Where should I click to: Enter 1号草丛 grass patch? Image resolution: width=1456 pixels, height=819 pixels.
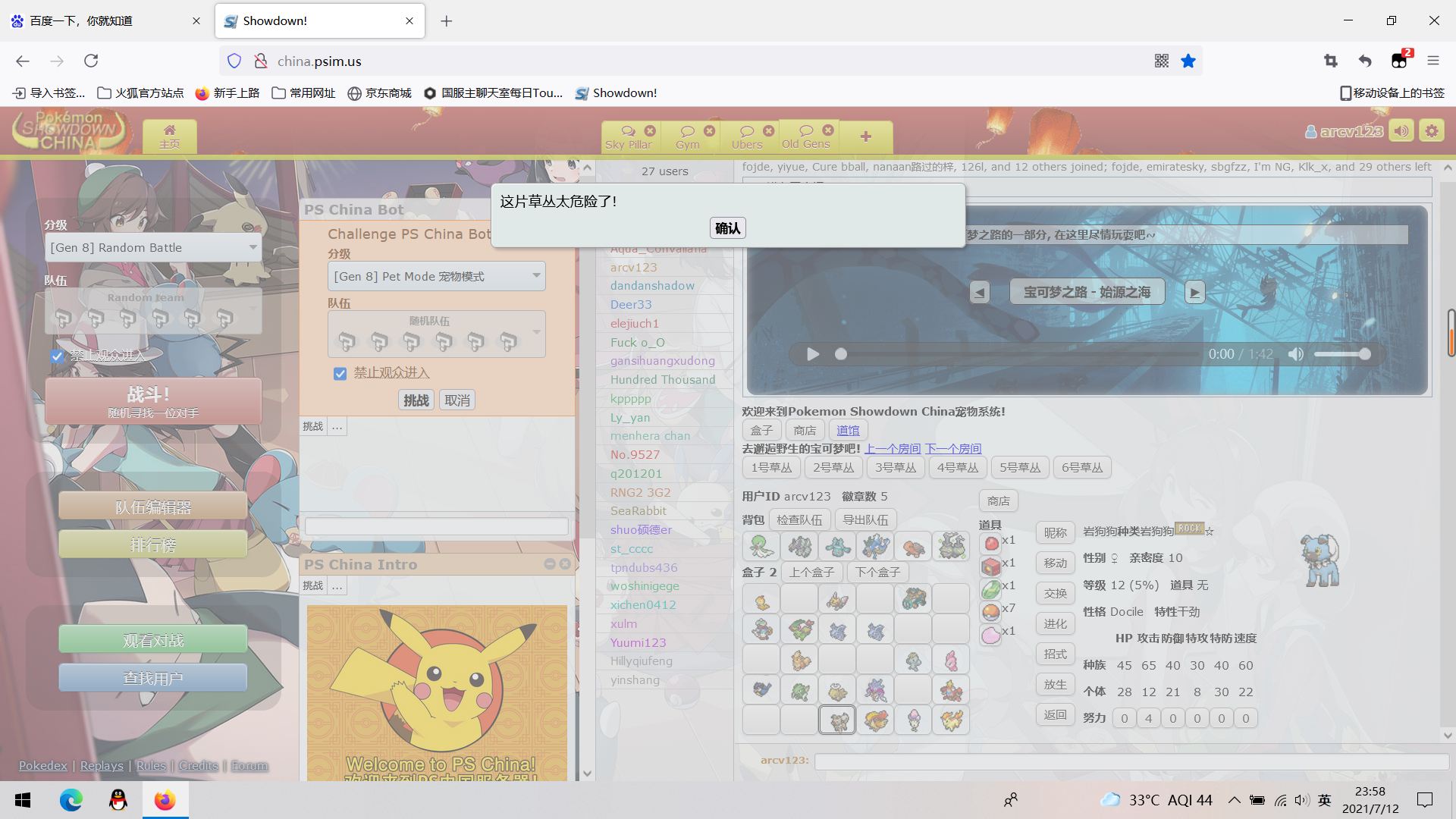pyautogui.click(x=771, y=468)
